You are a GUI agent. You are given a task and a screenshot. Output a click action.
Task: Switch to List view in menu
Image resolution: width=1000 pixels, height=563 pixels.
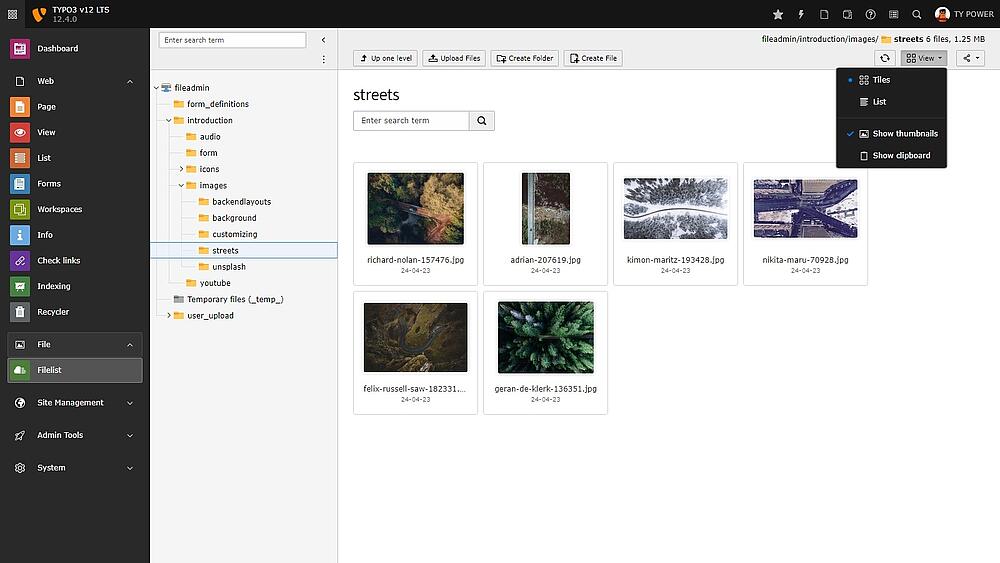(879, 102)
